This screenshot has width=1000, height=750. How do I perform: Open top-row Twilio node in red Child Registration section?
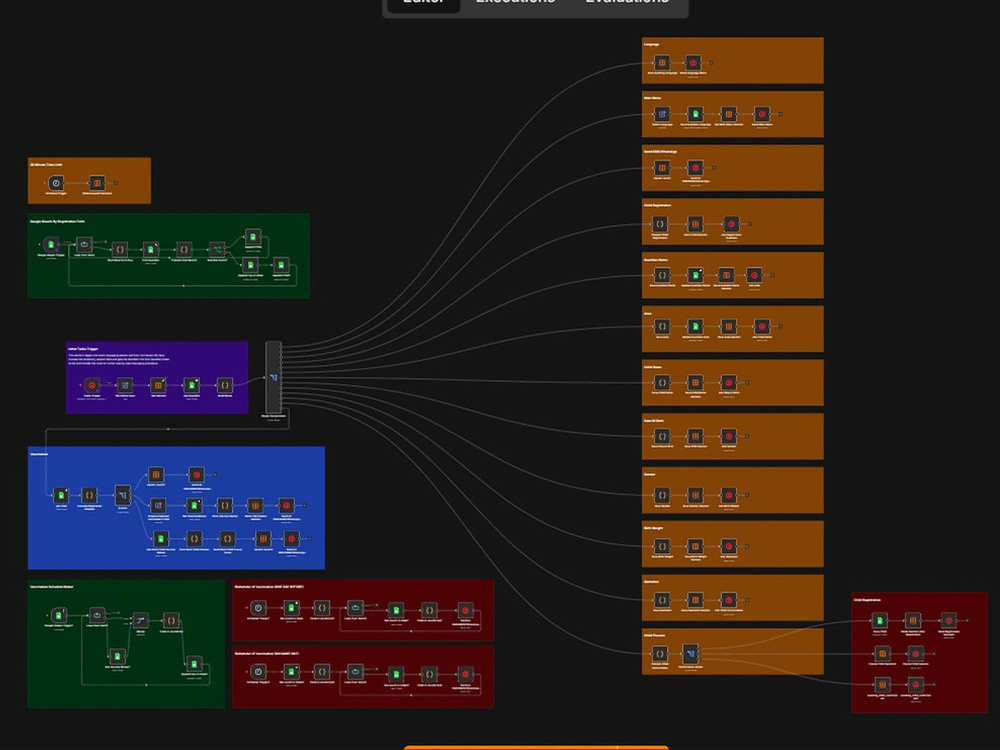[948, 620]
